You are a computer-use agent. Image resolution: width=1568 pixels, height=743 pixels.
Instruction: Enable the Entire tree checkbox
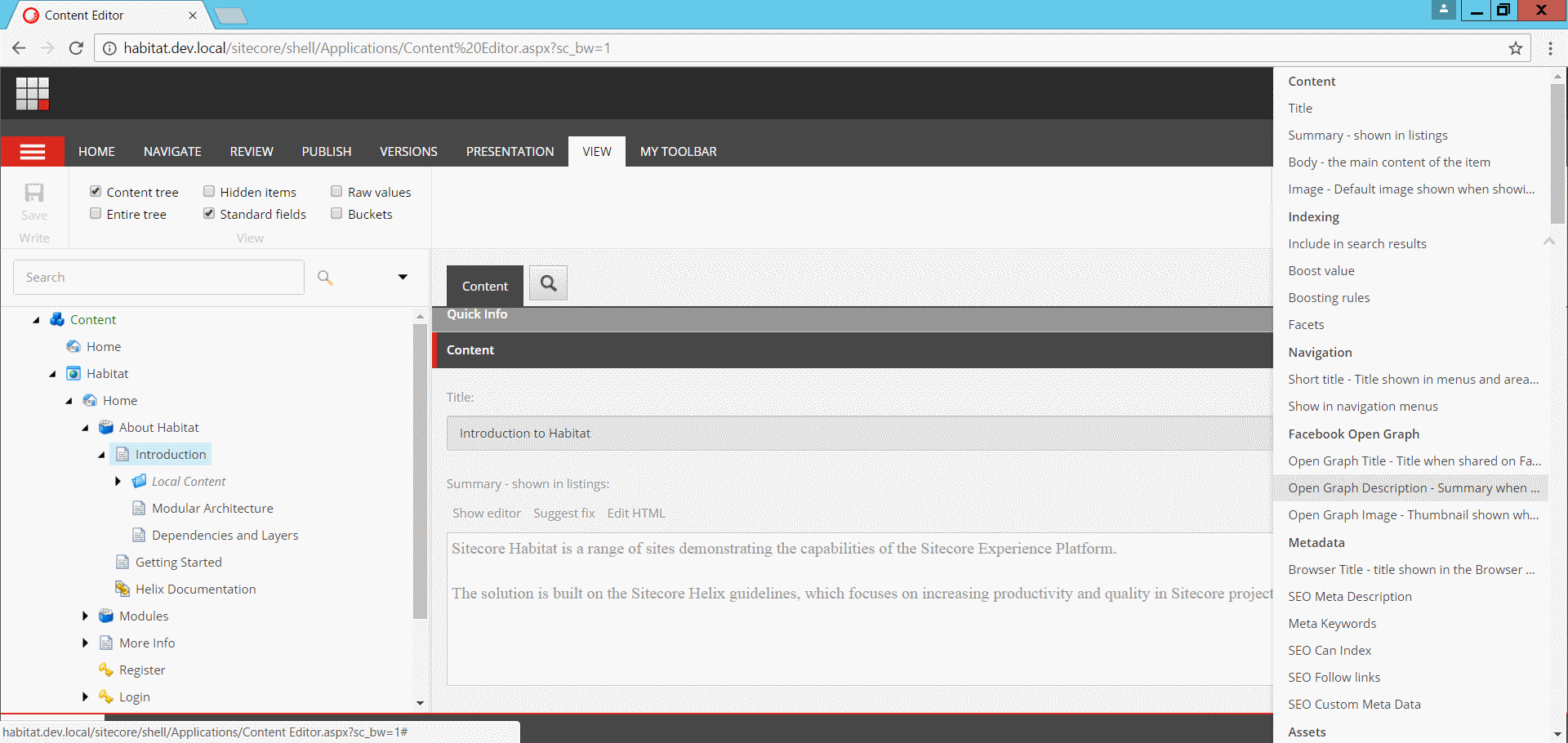[96, 213]
